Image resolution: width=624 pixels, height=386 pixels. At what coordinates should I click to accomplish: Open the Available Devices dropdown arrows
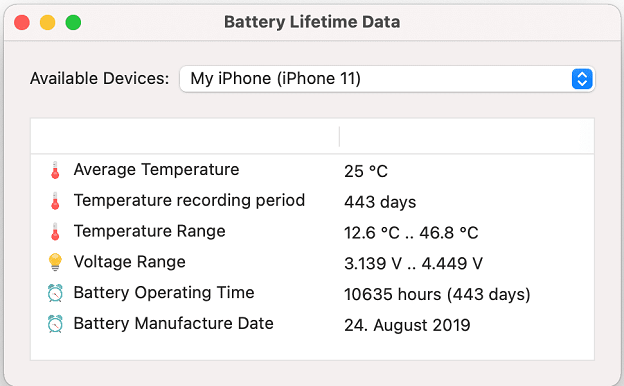coord(582,79)
